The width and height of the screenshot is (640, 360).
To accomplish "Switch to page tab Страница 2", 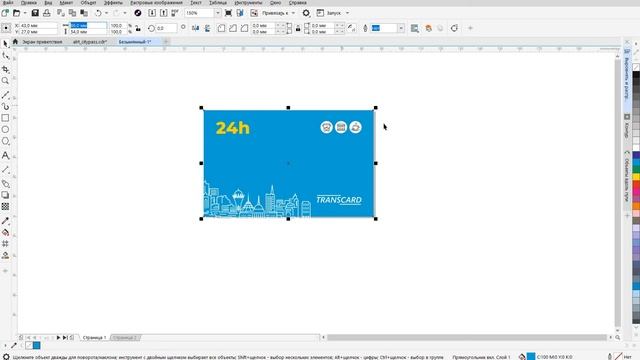I will pyautogui.click(x=125, y=338).
